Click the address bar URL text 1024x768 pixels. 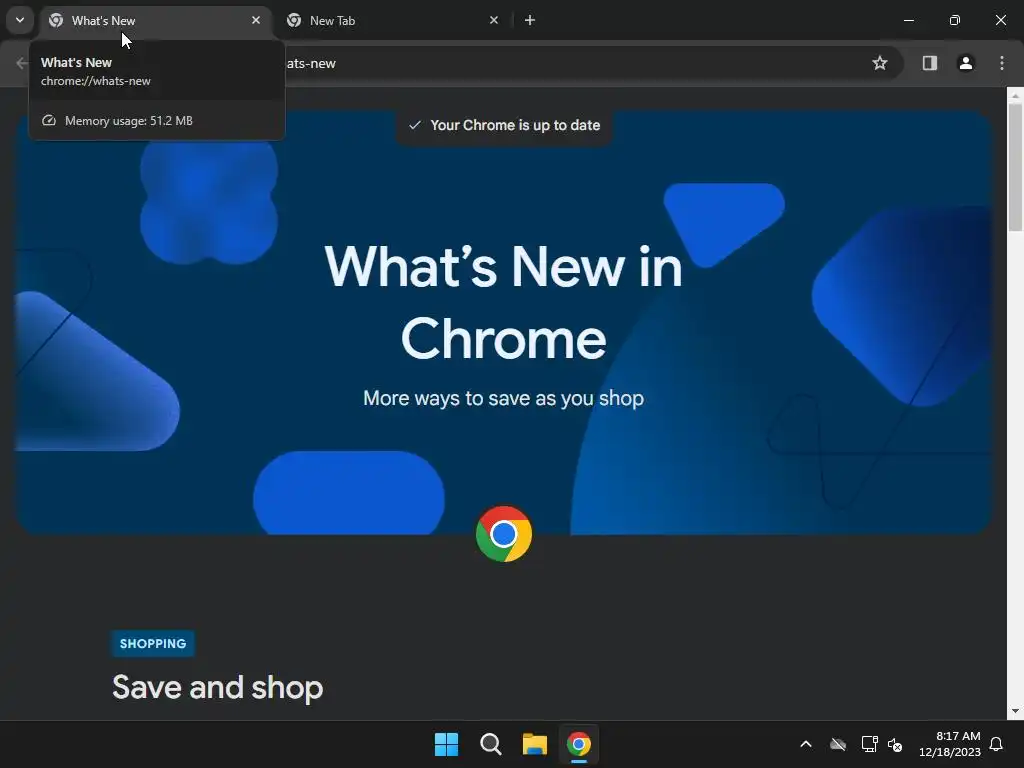tap(311, 63)
